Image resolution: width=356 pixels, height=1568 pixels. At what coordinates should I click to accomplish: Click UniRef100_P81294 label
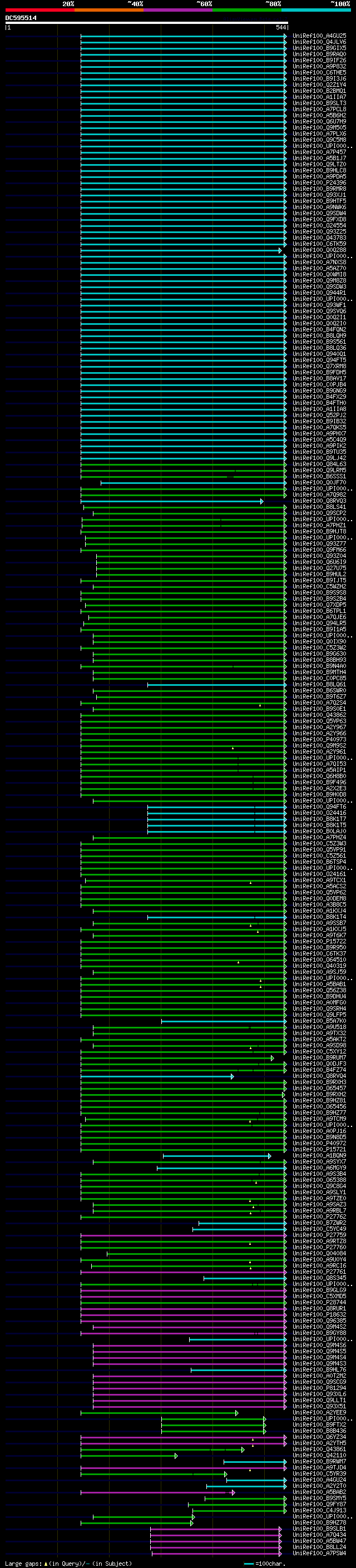[x=319, y=1388]
